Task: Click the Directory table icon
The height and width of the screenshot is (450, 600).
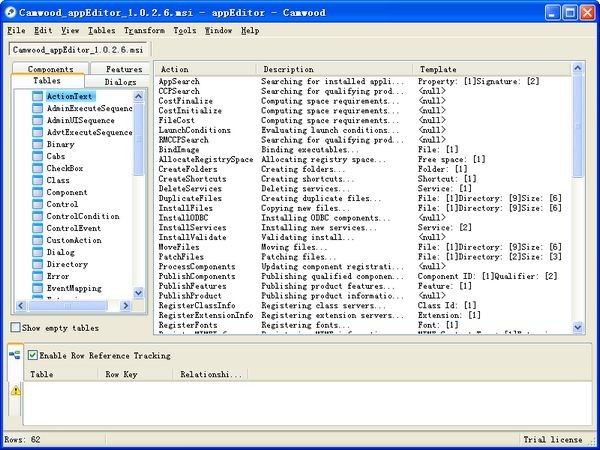Action: pyautogui.click(x=37, y=264)
